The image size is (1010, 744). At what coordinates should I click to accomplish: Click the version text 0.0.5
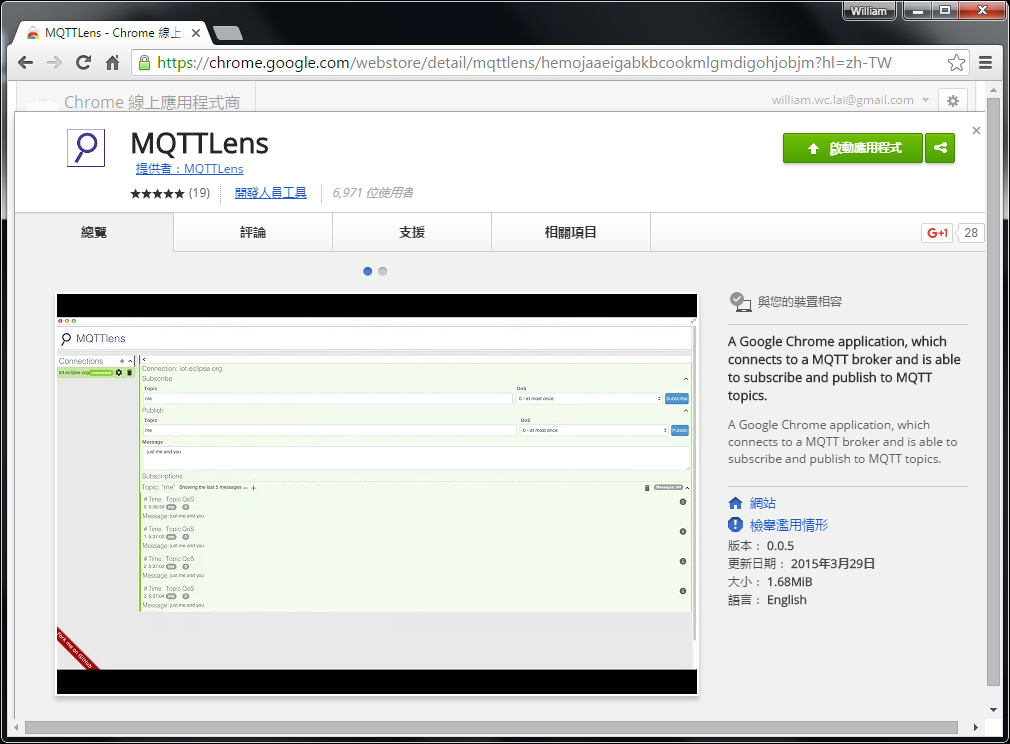pos(780,546)
